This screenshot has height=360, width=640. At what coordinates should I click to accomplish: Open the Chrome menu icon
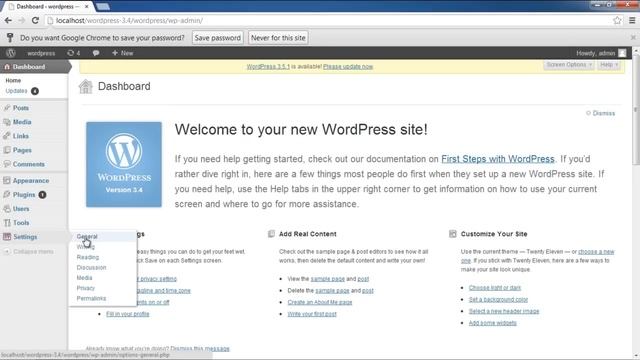click(x=632, y=20)
